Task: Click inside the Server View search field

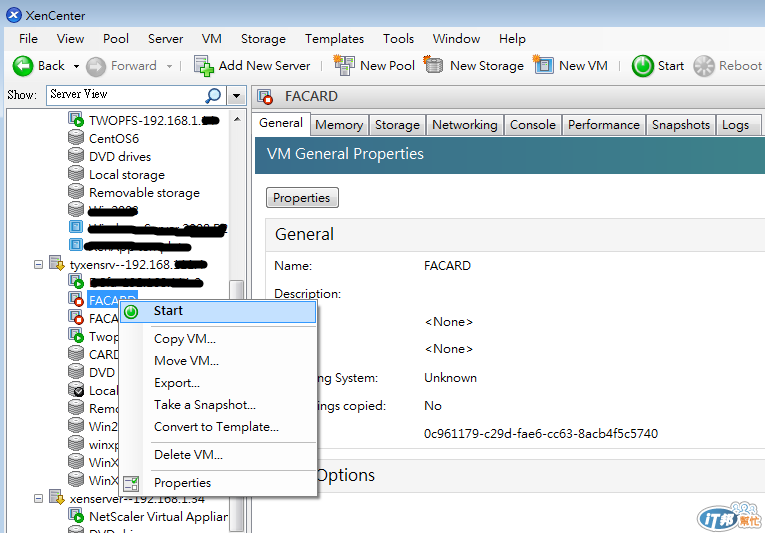Action: [x=127, y=95]
